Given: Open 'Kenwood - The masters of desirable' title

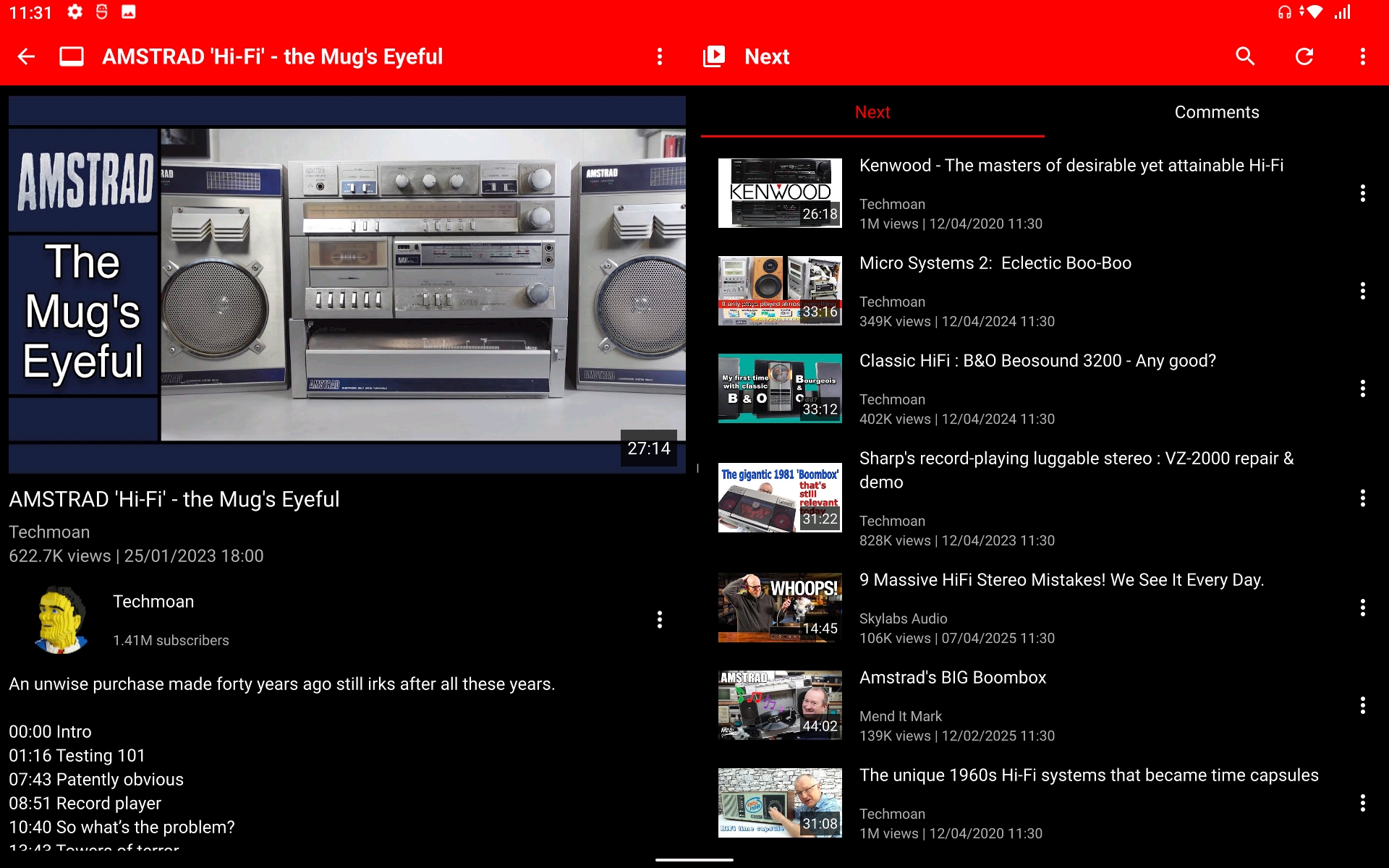Looking at the screenshot, I should pyautogui.click(x=1071, y=166).
